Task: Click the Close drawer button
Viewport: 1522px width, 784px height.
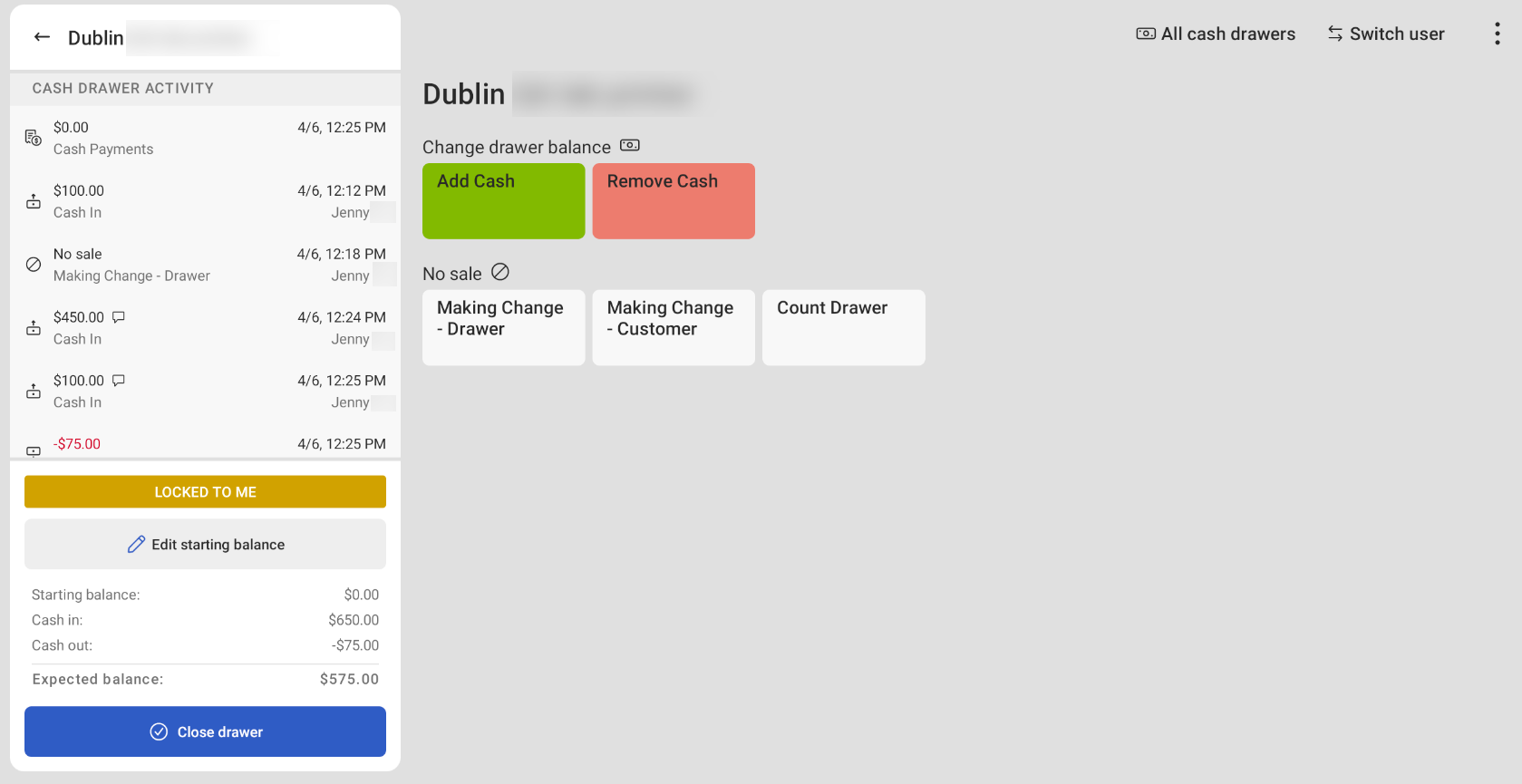Action: (x=205, y=731)
